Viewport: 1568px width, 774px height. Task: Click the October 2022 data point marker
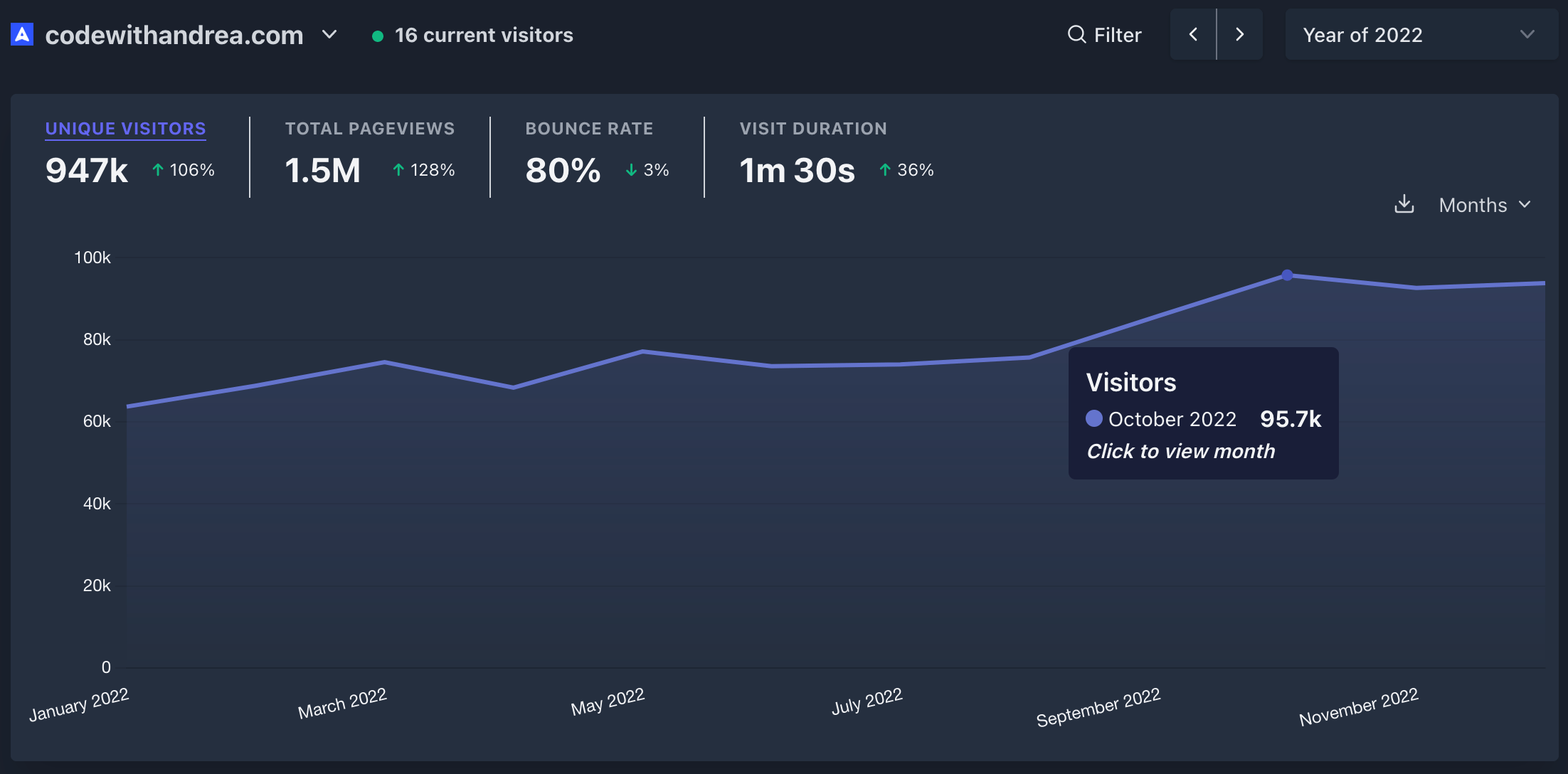[1287, 275]
